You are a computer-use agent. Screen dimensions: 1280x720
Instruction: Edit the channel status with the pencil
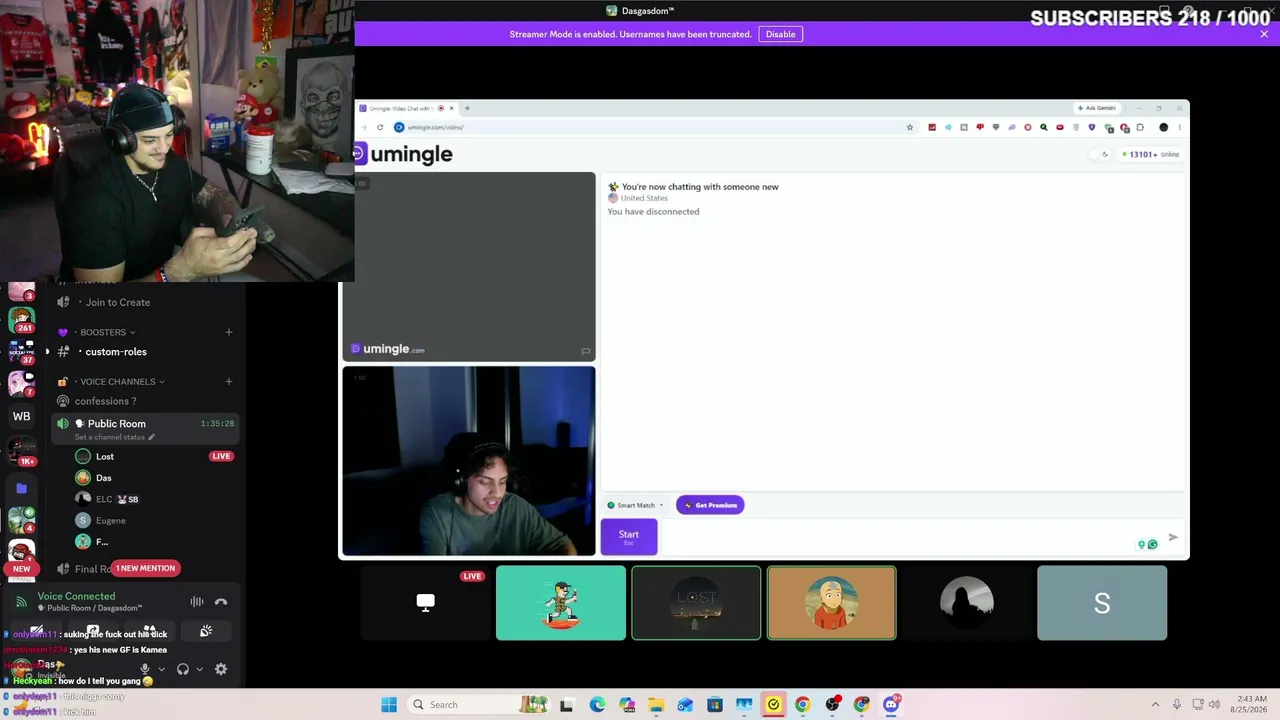[x=152, y=437]
